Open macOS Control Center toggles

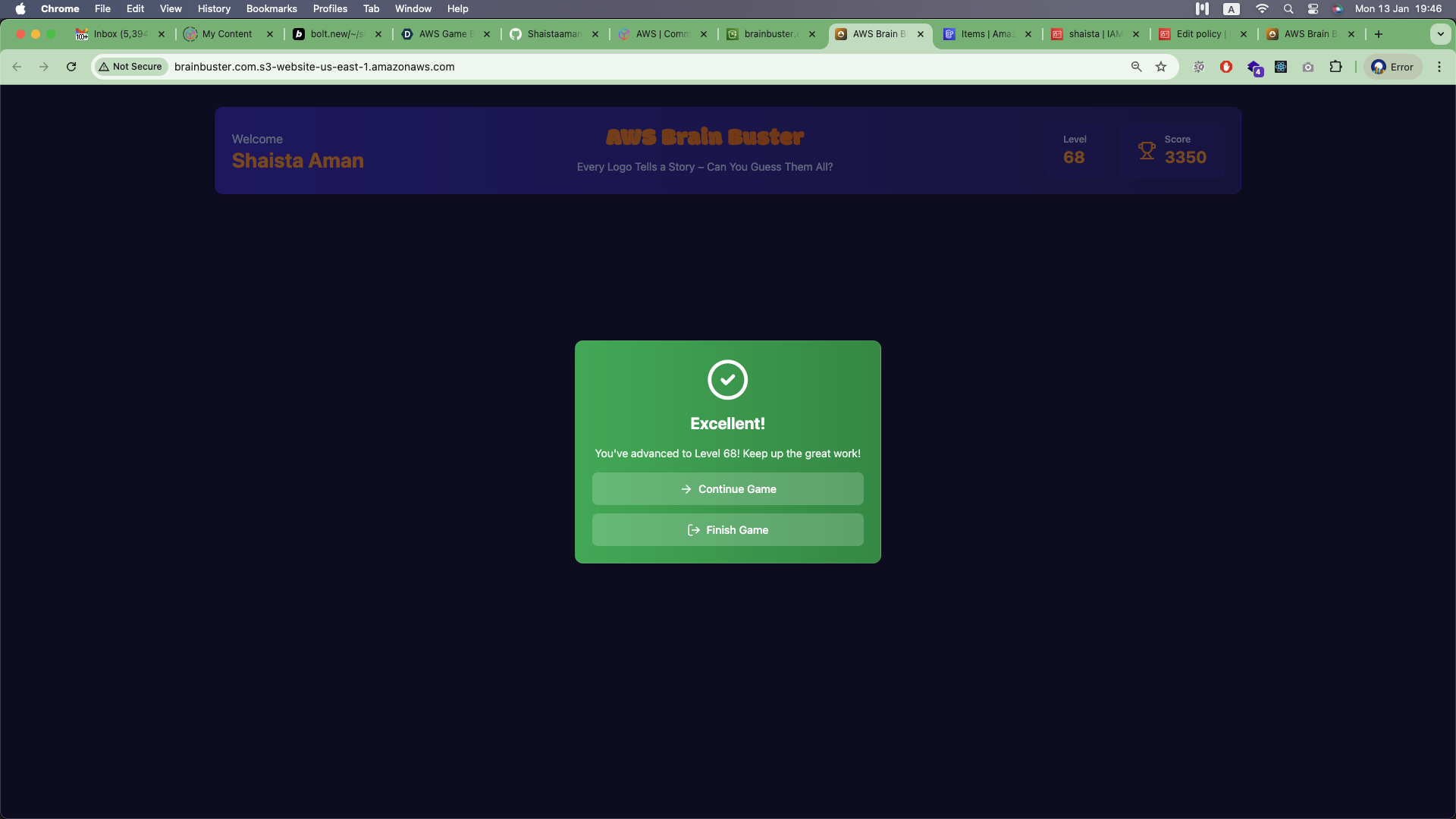click(x=1313, y=9)
